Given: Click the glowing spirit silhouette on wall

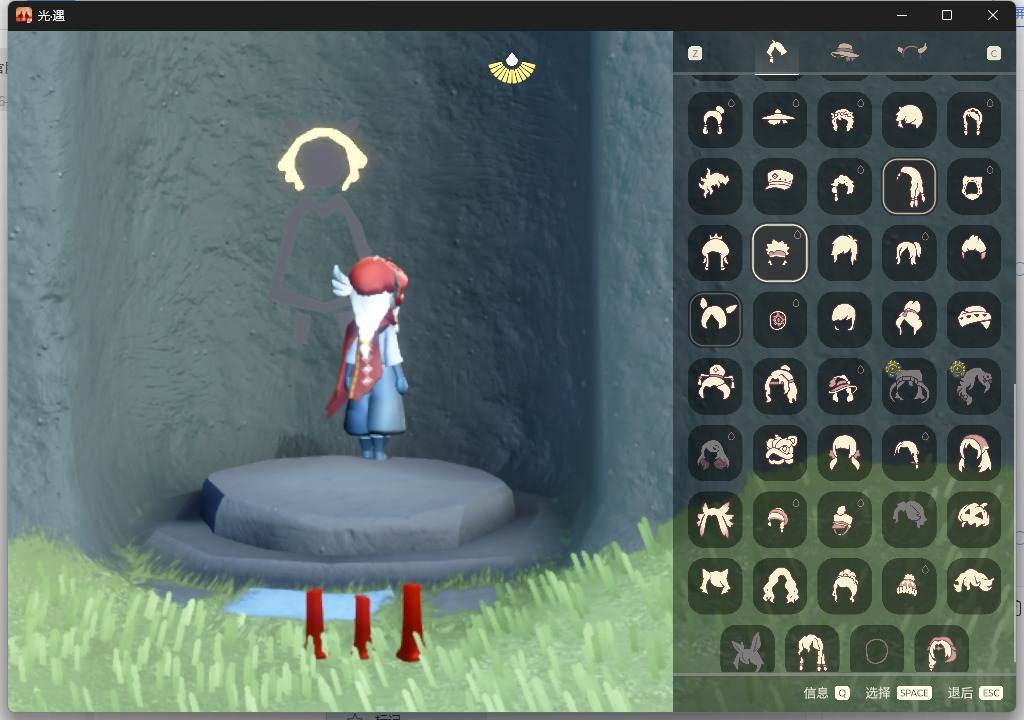Looking at the screenshot, I should point(323,235).
